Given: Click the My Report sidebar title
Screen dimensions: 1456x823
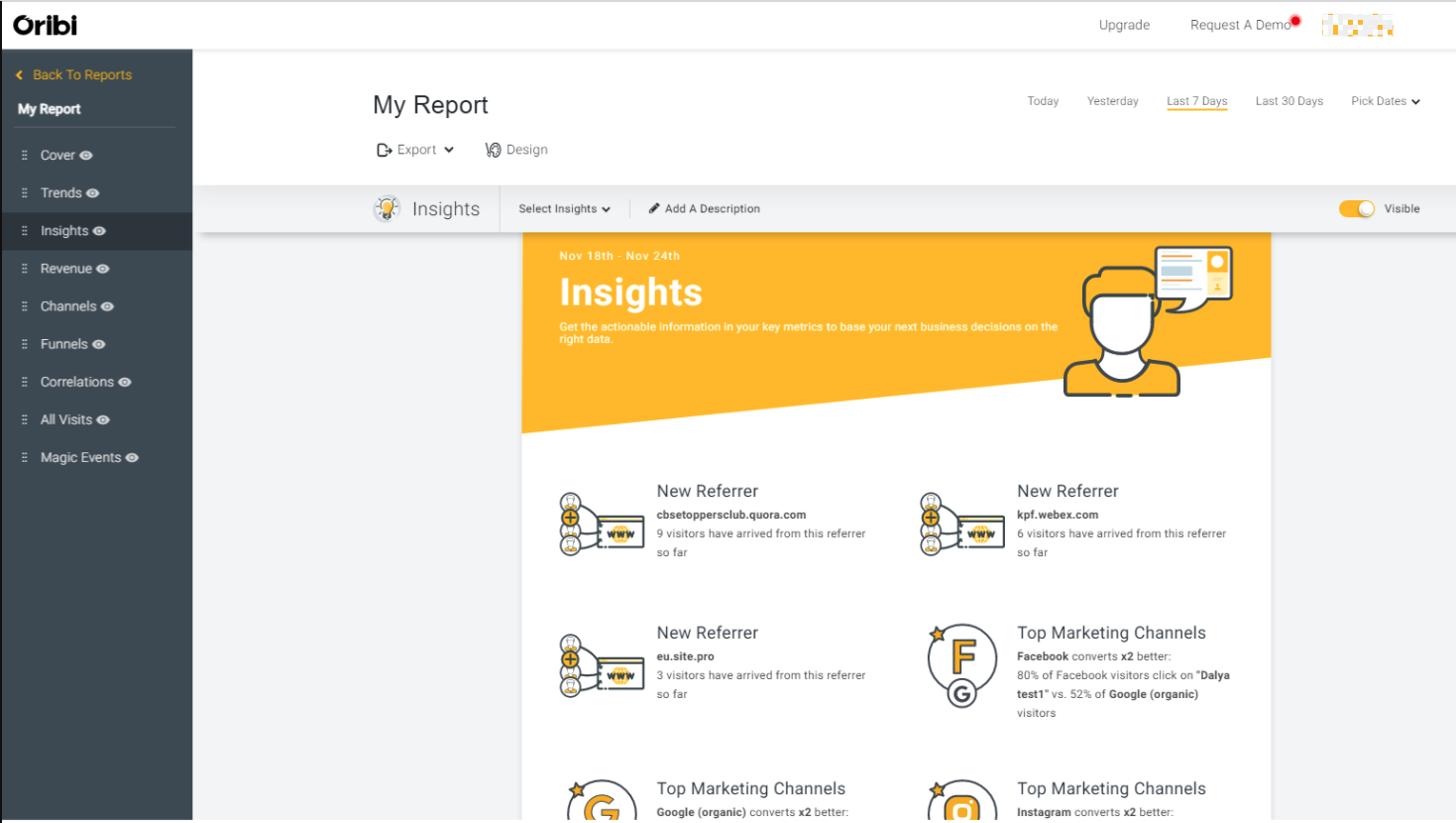Looking at the screenshot, I should click(50, 109).
